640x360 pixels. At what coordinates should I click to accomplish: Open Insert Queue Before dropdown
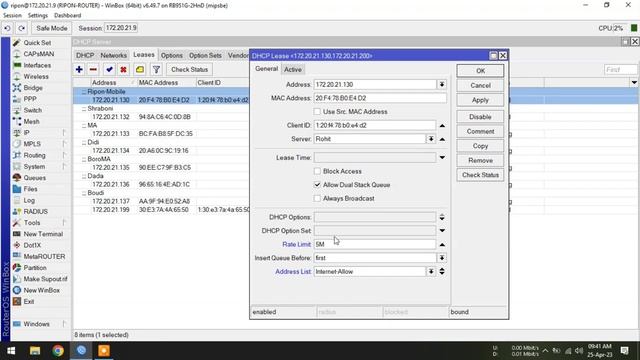coord(442,258)
